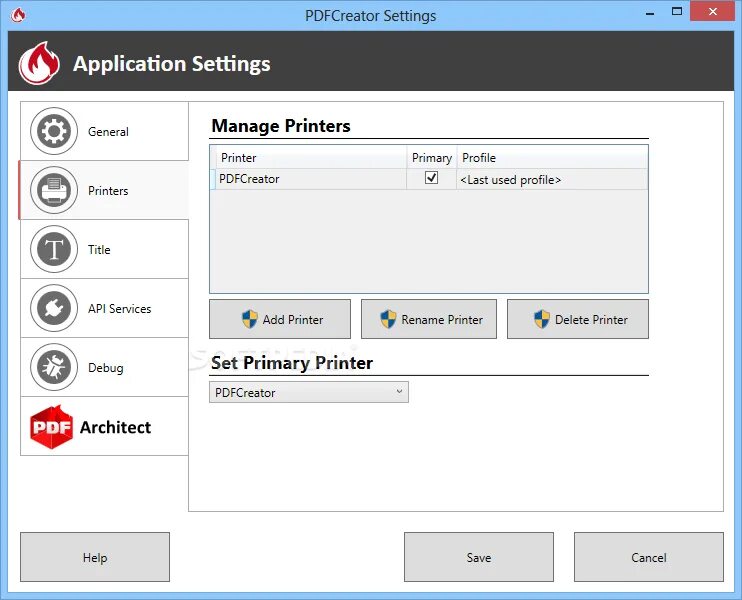Switch to the Printers tab

104,190
